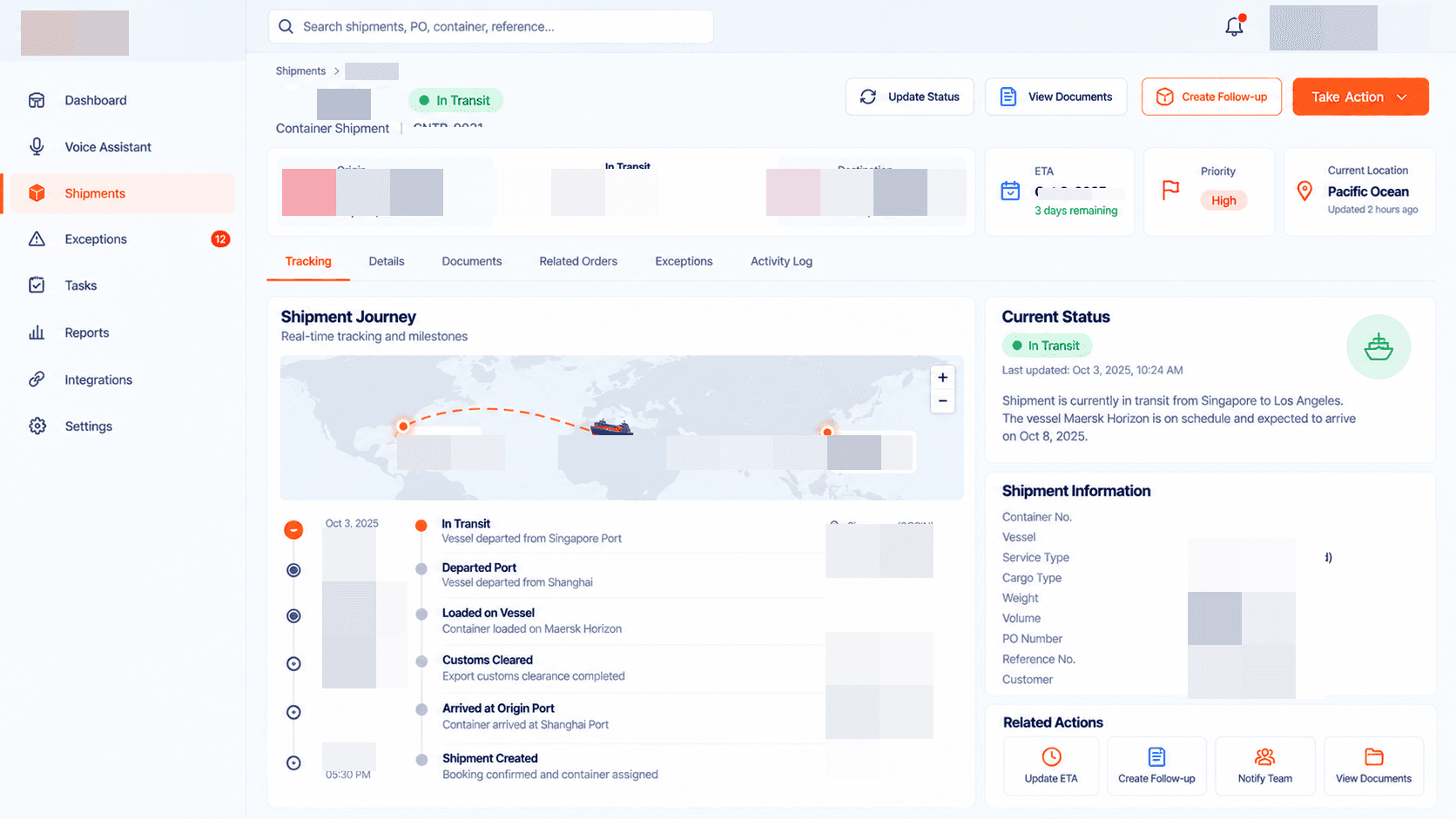Click the Update ETA clock icon
Image resolution: width=1456 pixels, height=819 pixels.
1051,756
